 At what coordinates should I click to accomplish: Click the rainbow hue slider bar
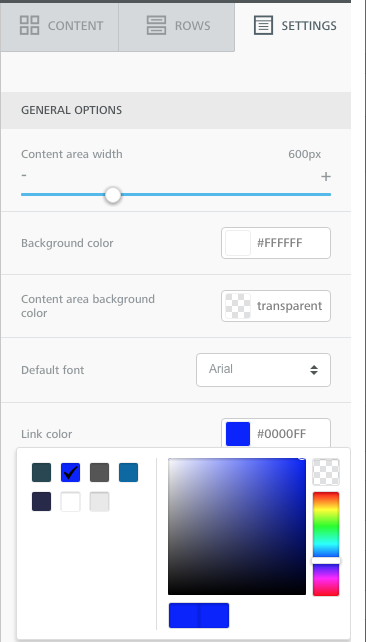click(x=326, y=544)
